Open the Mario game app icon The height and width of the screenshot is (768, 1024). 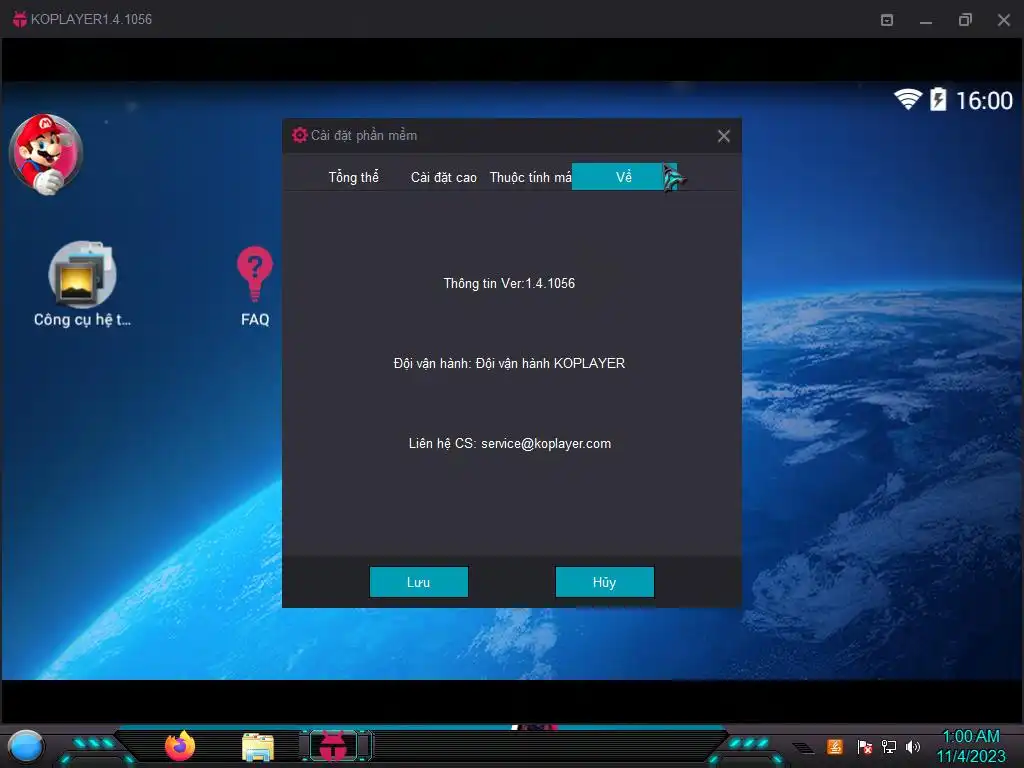coord(46,154)
